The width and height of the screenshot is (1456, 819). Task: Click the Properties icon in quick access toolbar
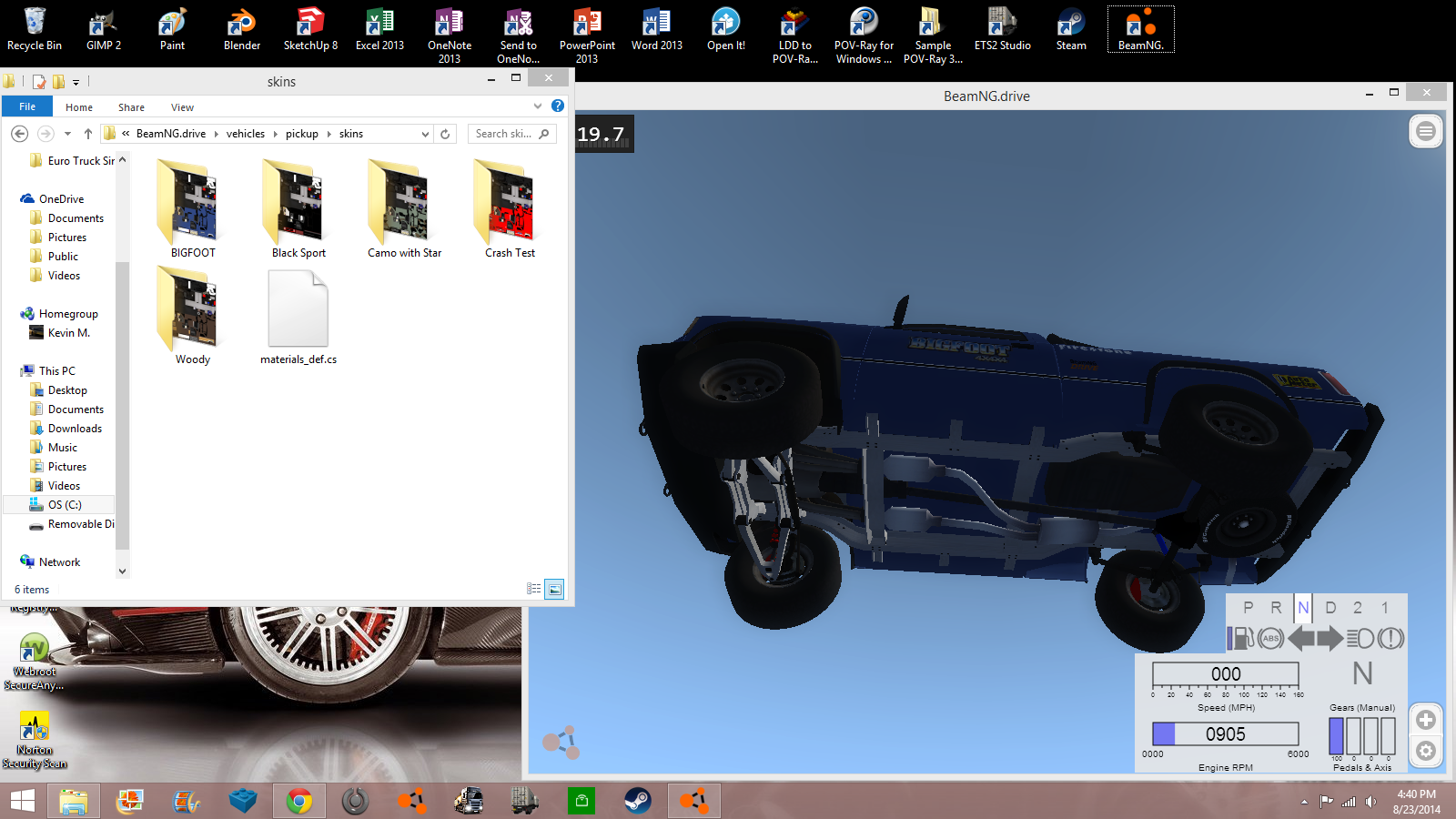pyautogui.click(x=39, y=82)
